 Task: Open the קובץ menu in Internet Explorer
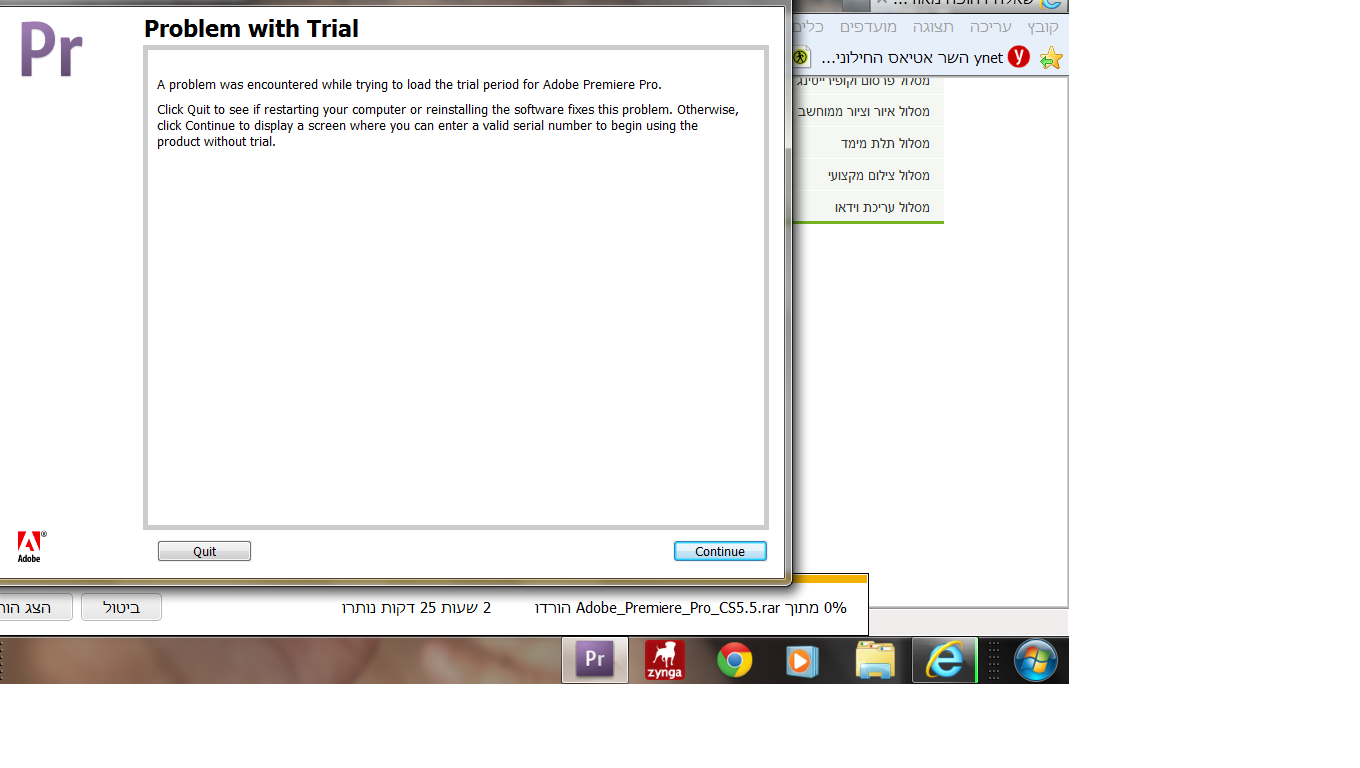click(1043, 27)
